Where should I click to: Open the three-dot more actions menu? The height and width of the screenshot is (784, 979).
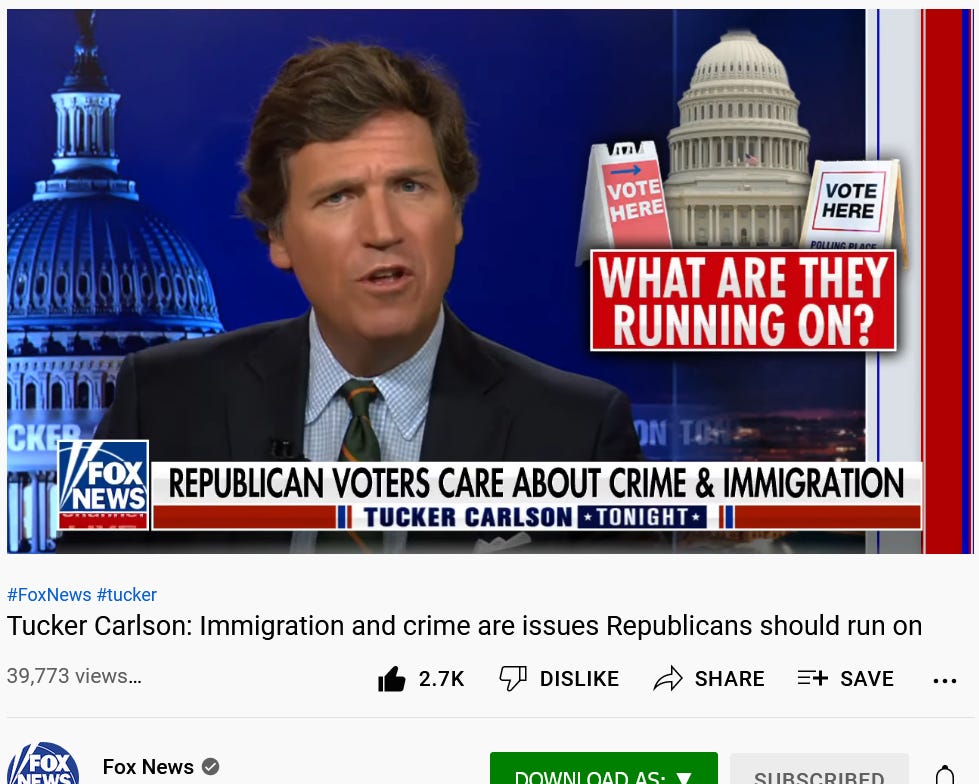point(945,681)
